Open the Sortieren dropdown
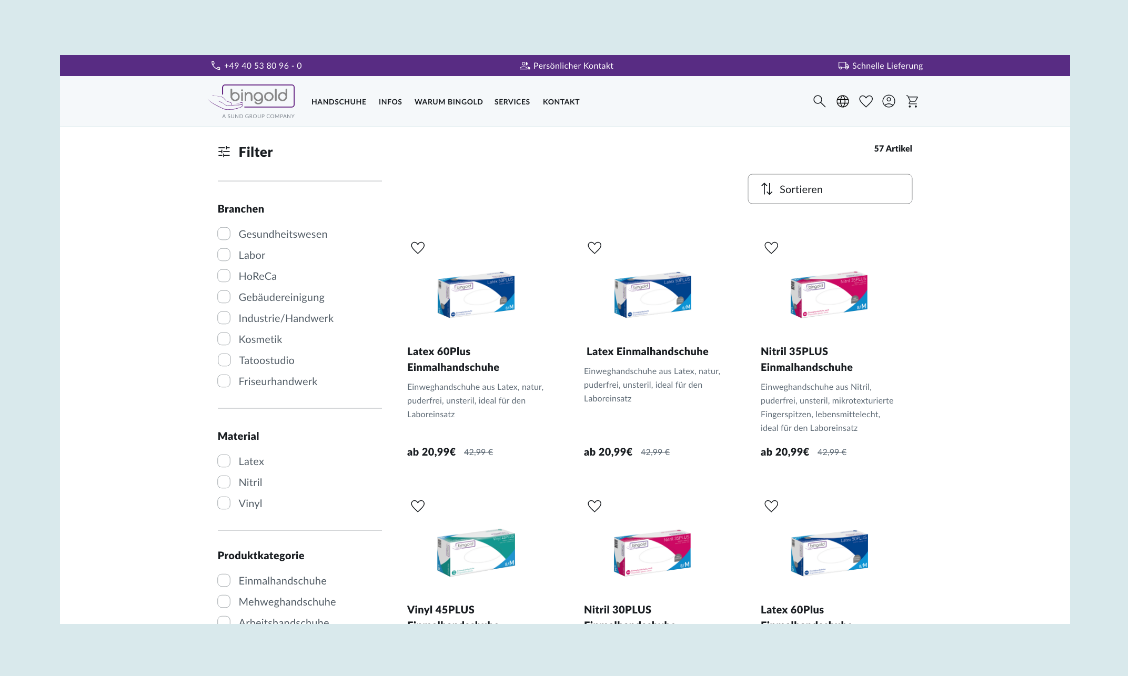Screen dimensions: 1128x676 (829, 189)
